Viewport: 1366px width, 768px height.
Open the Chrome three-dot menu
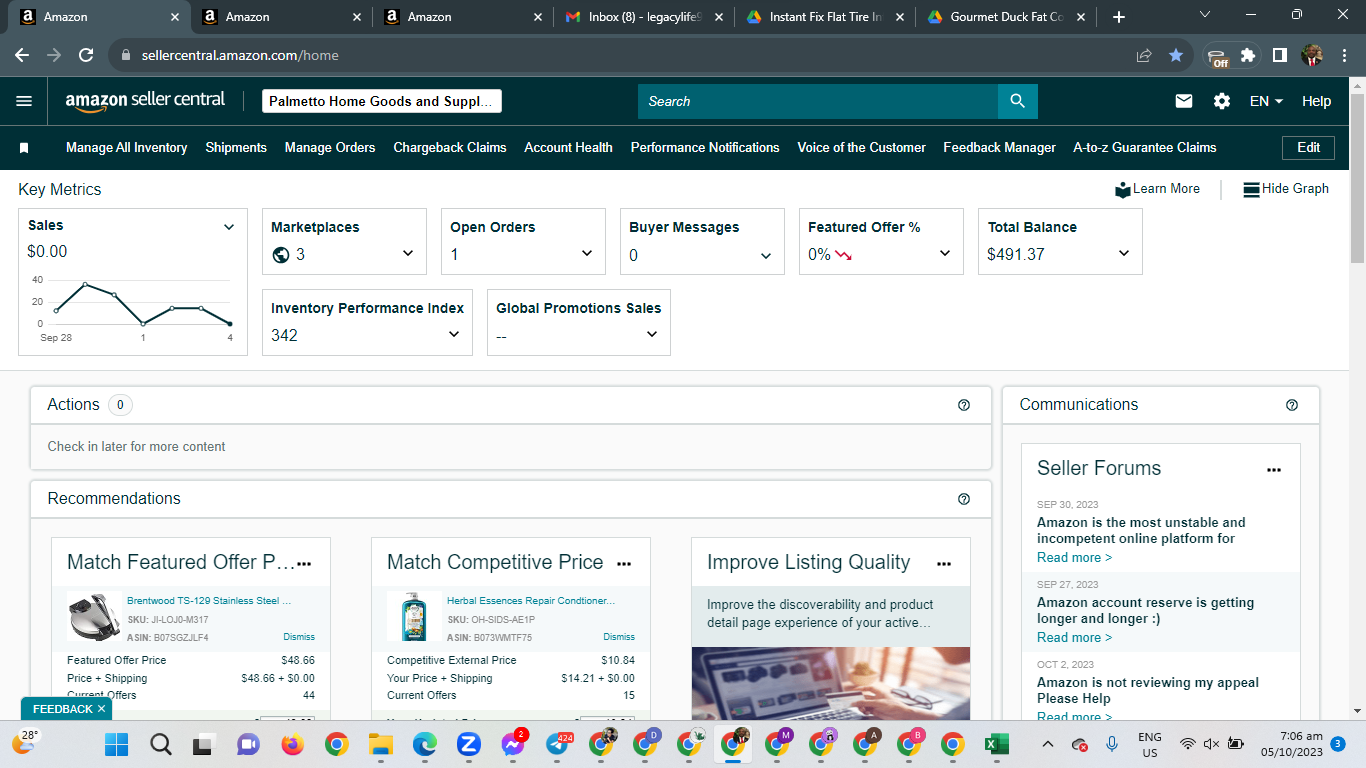1344,55
